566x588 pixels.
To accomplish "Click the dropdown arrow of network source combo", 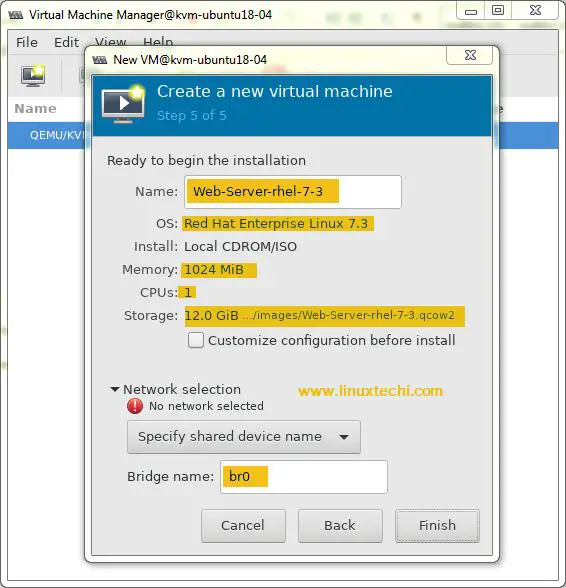I will [x=344, y=437].
